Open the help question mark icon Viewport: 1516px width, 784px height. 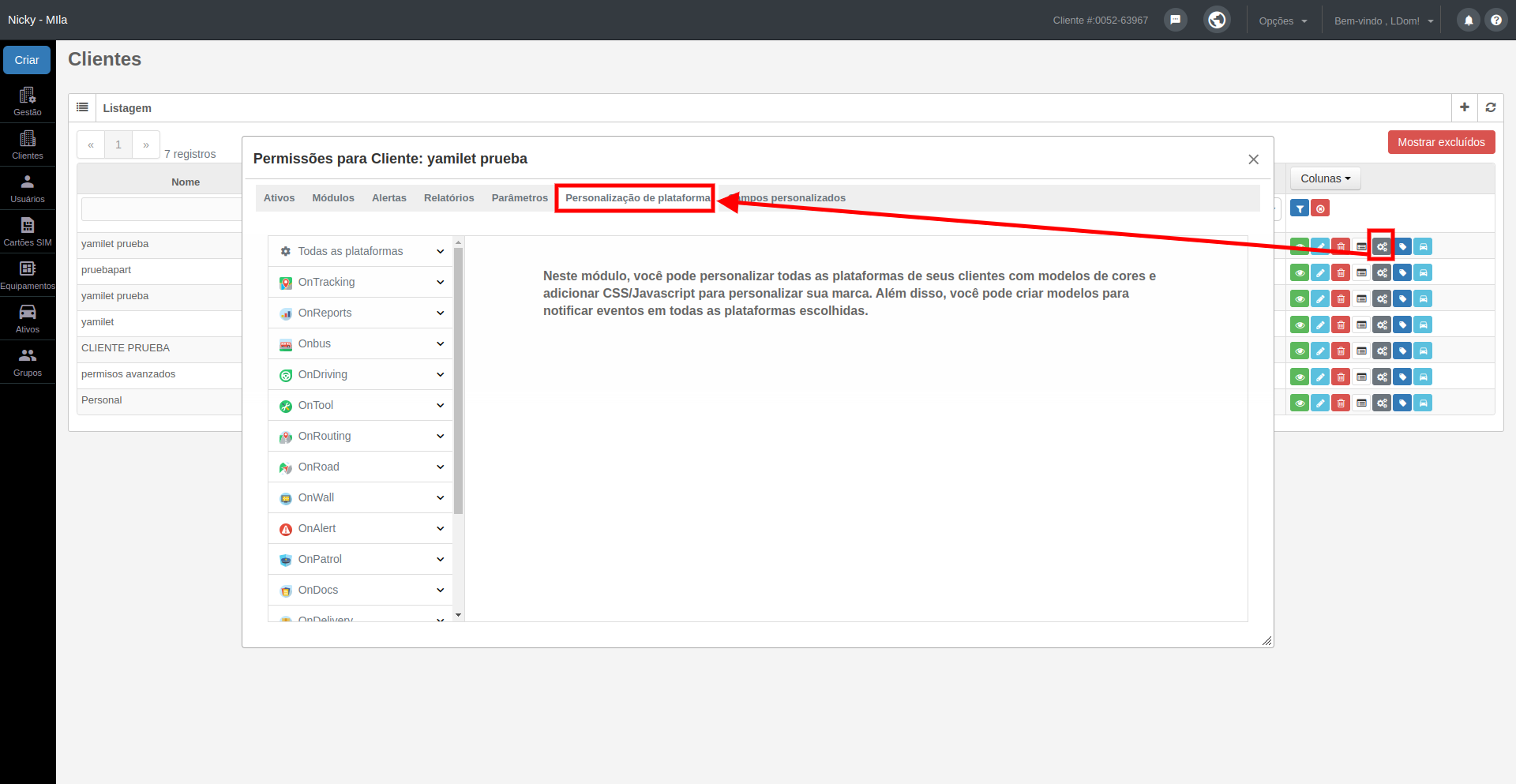(1495, 21)
